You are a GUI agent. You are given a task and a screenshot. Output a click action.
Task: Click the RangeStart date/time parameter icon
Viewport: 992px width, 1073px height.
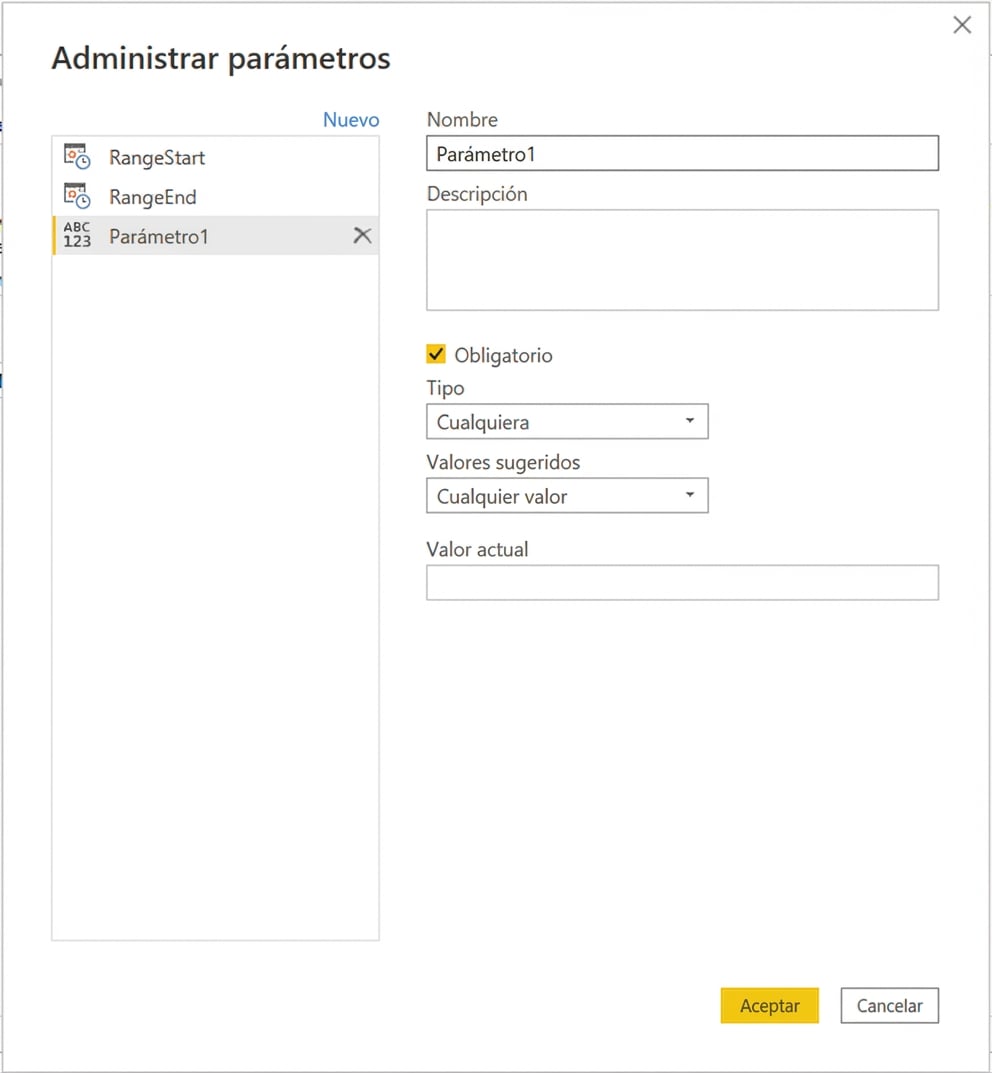77,157
